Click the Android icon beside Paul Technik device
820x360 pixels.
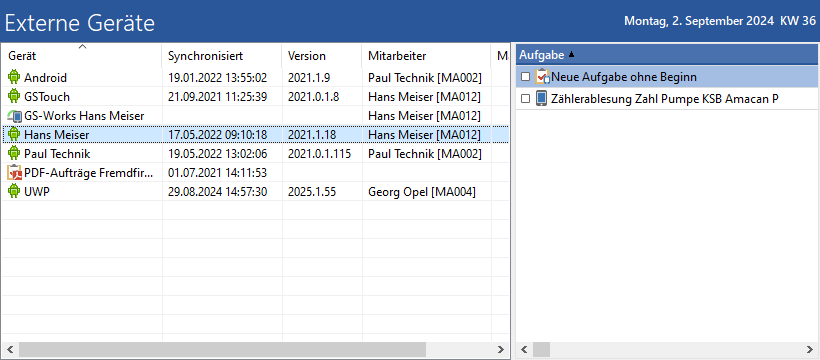click(x=14, y=153)
